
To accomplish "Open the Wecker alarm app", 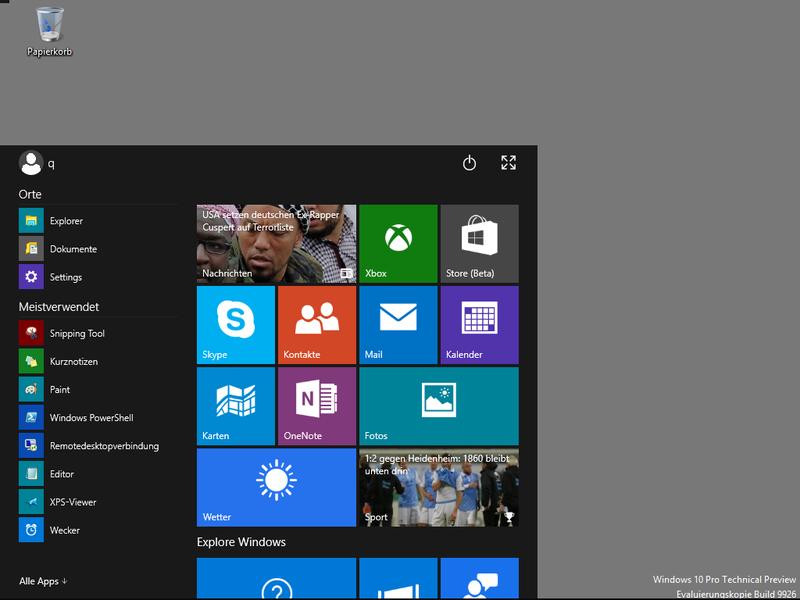I will 97,530.
